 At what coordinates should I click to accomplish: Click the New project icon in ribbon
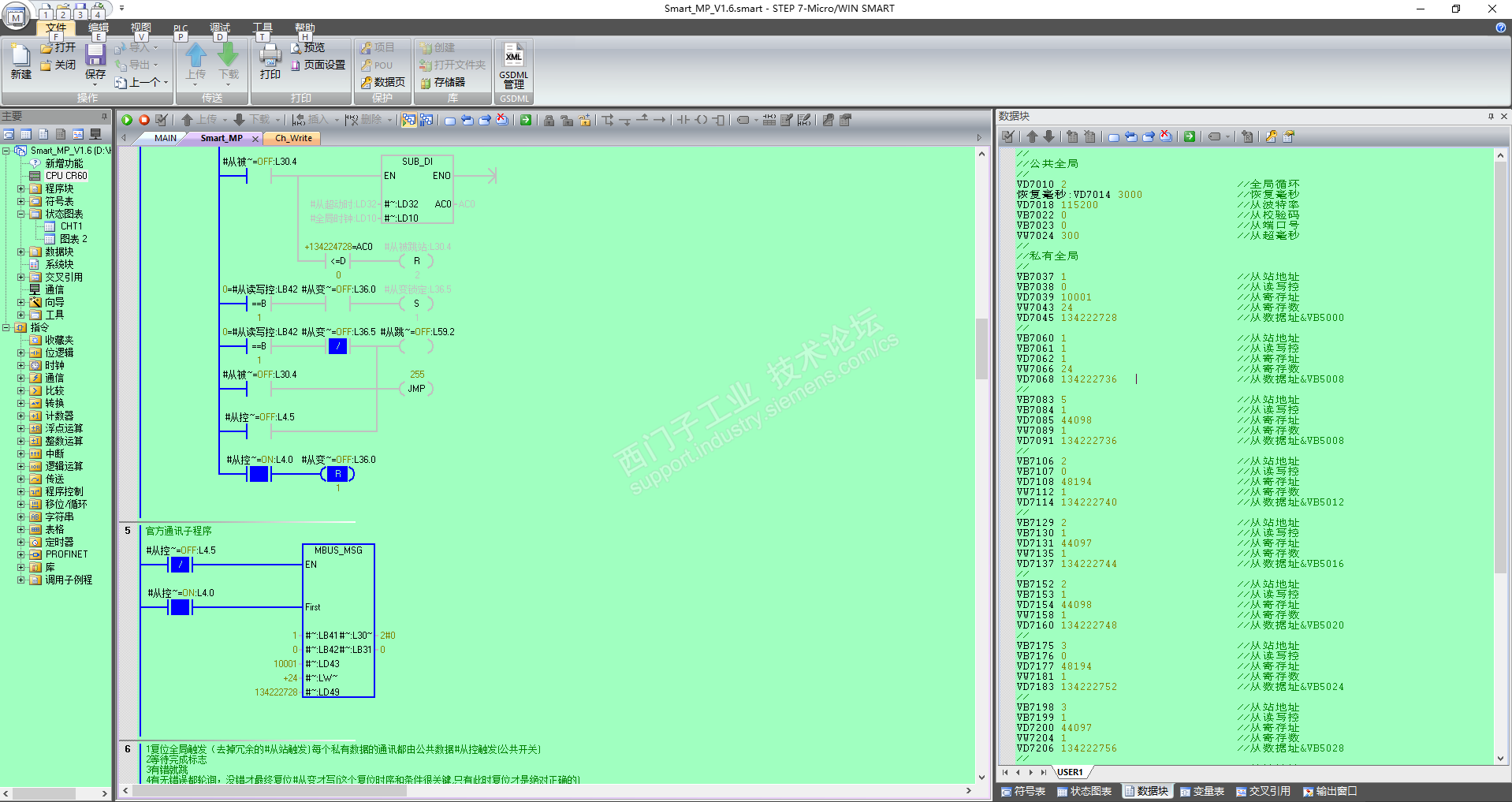click(x=21, y=62)
